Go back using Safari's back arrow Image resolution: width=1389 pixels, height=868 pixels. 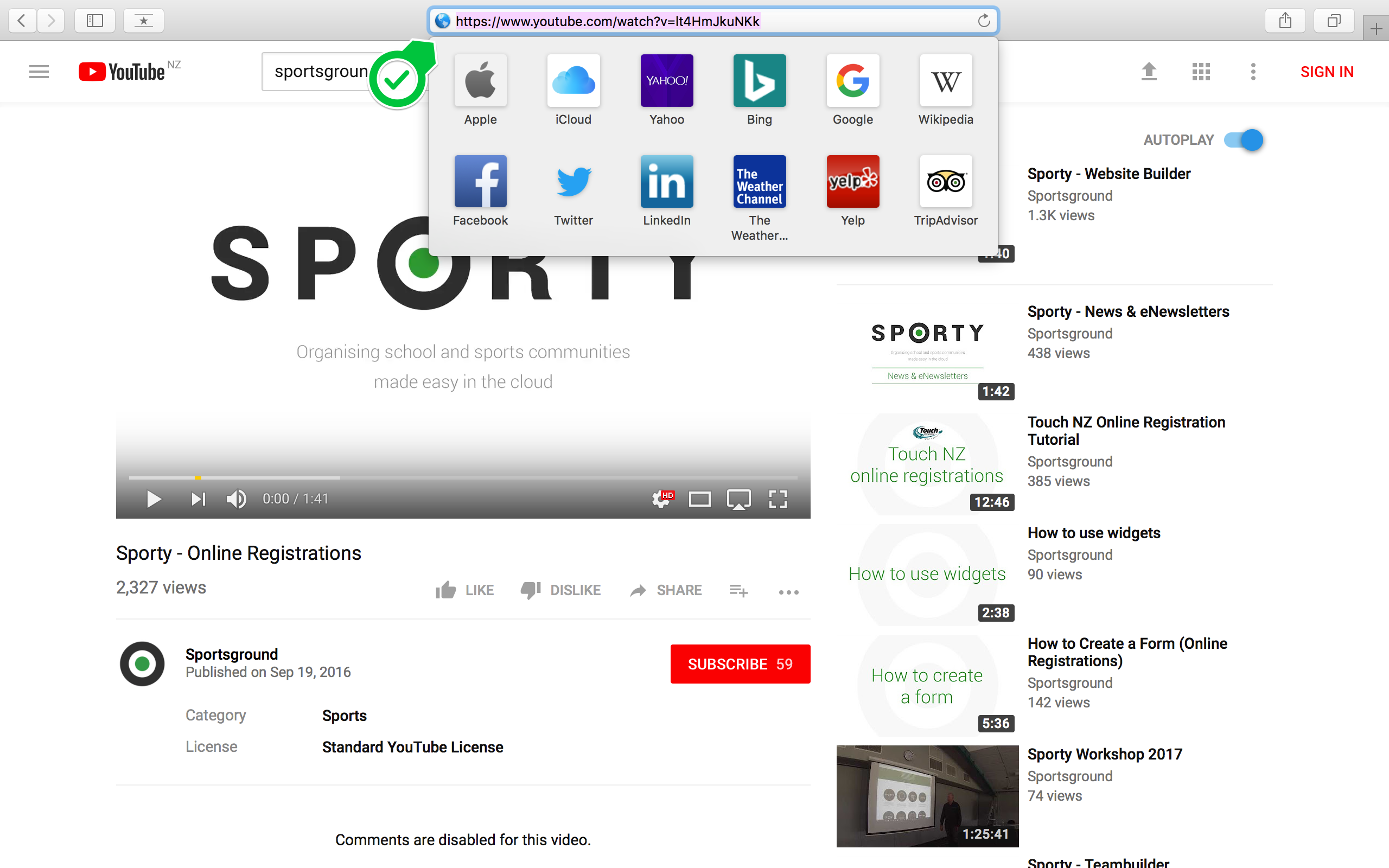tap(22, 21)
